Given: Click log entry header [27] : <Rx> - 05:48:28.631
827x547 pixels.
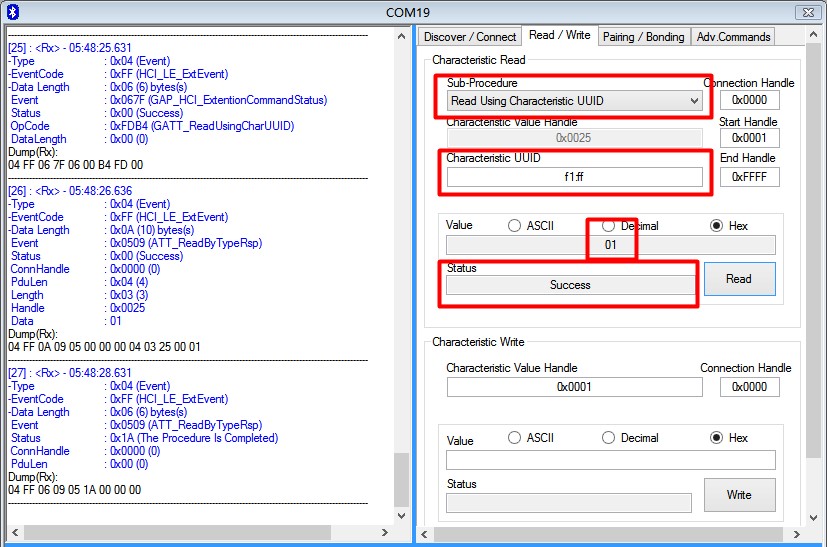Looking at the screenshot, I should (x=70, y=373).
